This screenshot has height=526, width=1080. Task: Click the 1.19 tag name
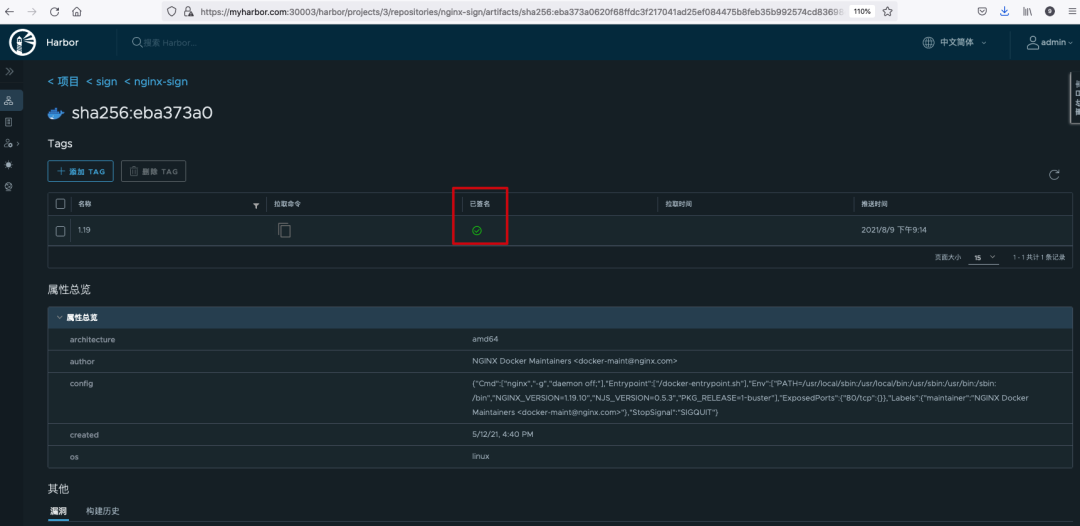[x=85, y=230]
